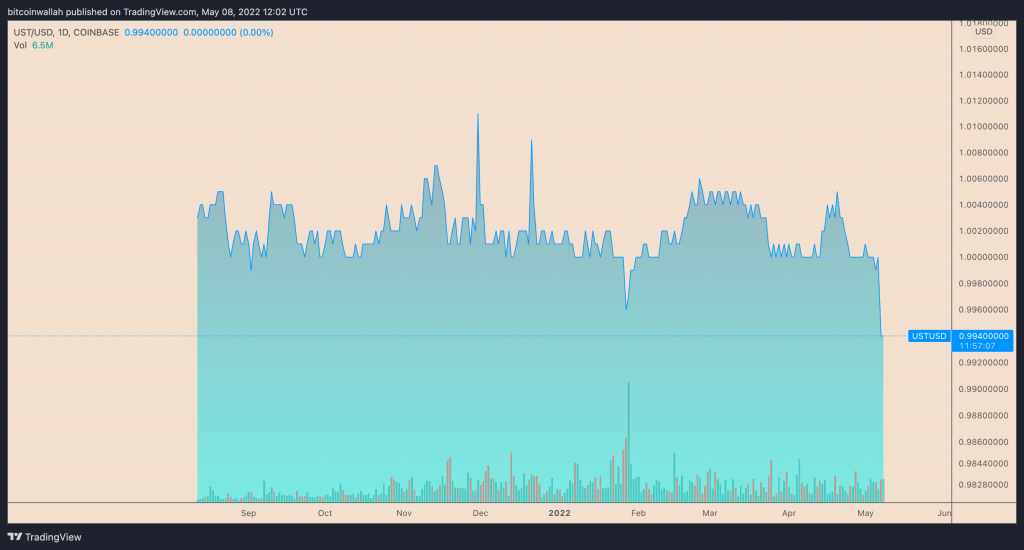This screenshot has width=1024, height=550.
Task: Click the 0.99400000 current price badge
Action: (x=984, y=336)
